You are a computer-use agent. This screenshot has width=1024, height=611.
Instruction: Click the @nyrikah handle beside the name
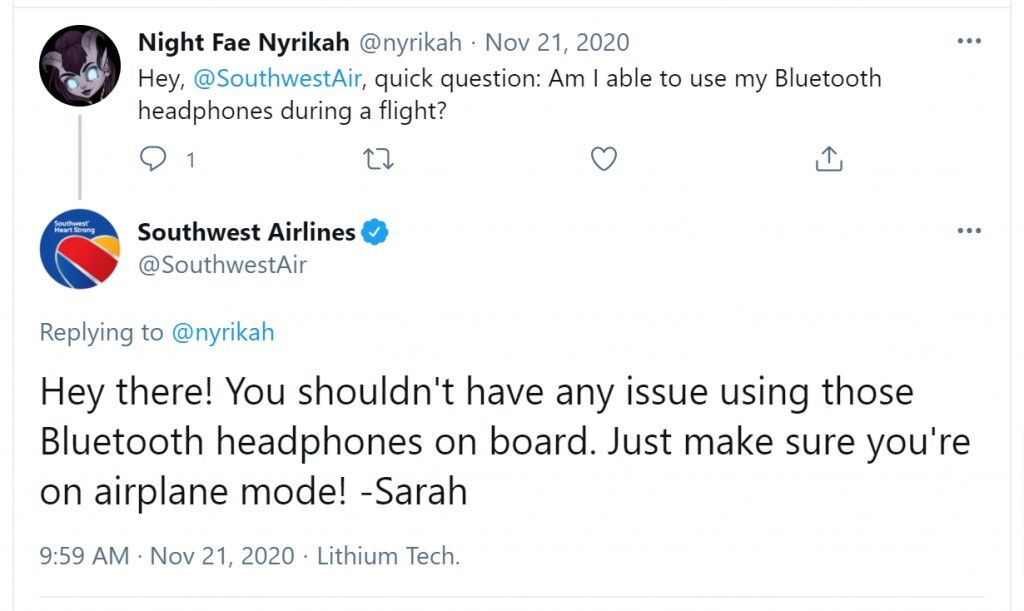(x=410, y=42)
